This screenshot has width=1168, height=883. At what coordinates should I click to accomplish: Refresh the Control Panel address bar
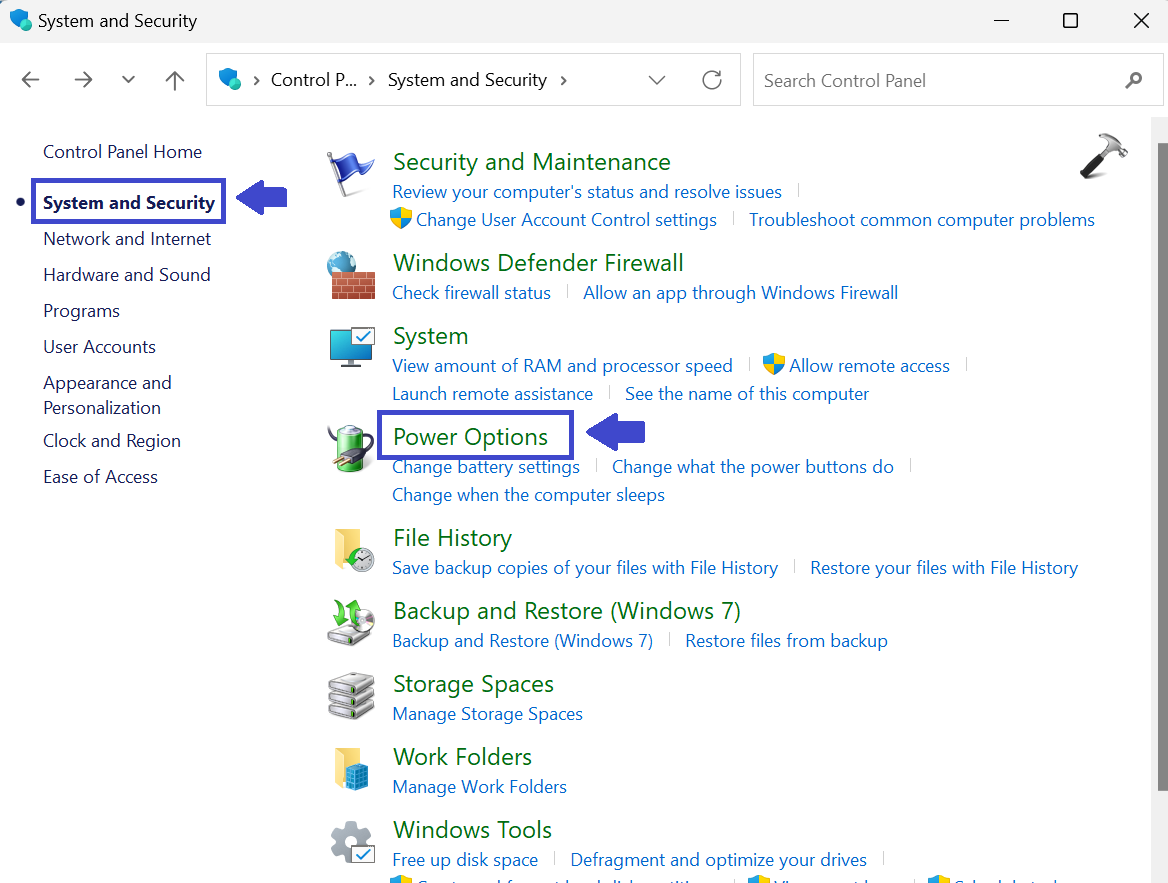click(712, 80)
